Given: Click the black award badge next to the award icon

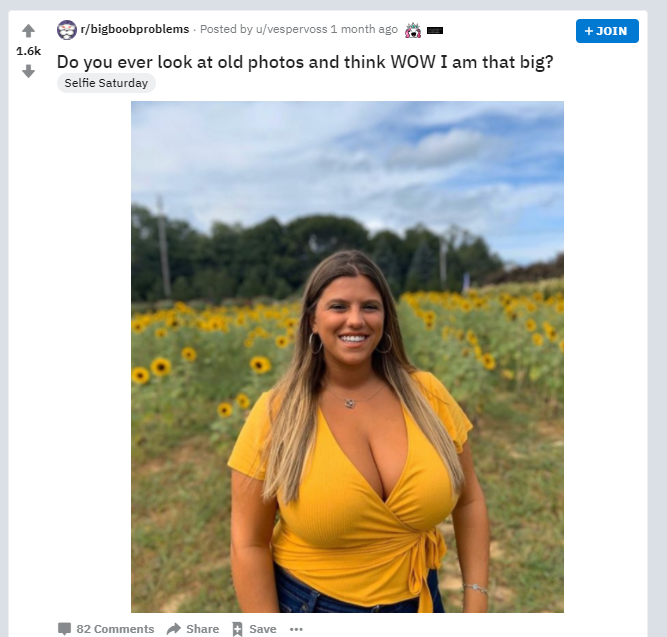Looking at the screenshot, I should point(435,30).
